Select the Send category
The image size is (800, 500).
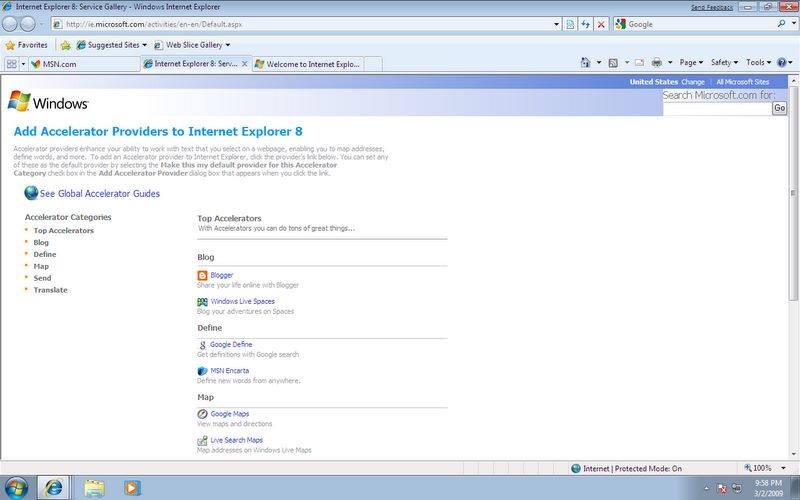tap(42, 278)
